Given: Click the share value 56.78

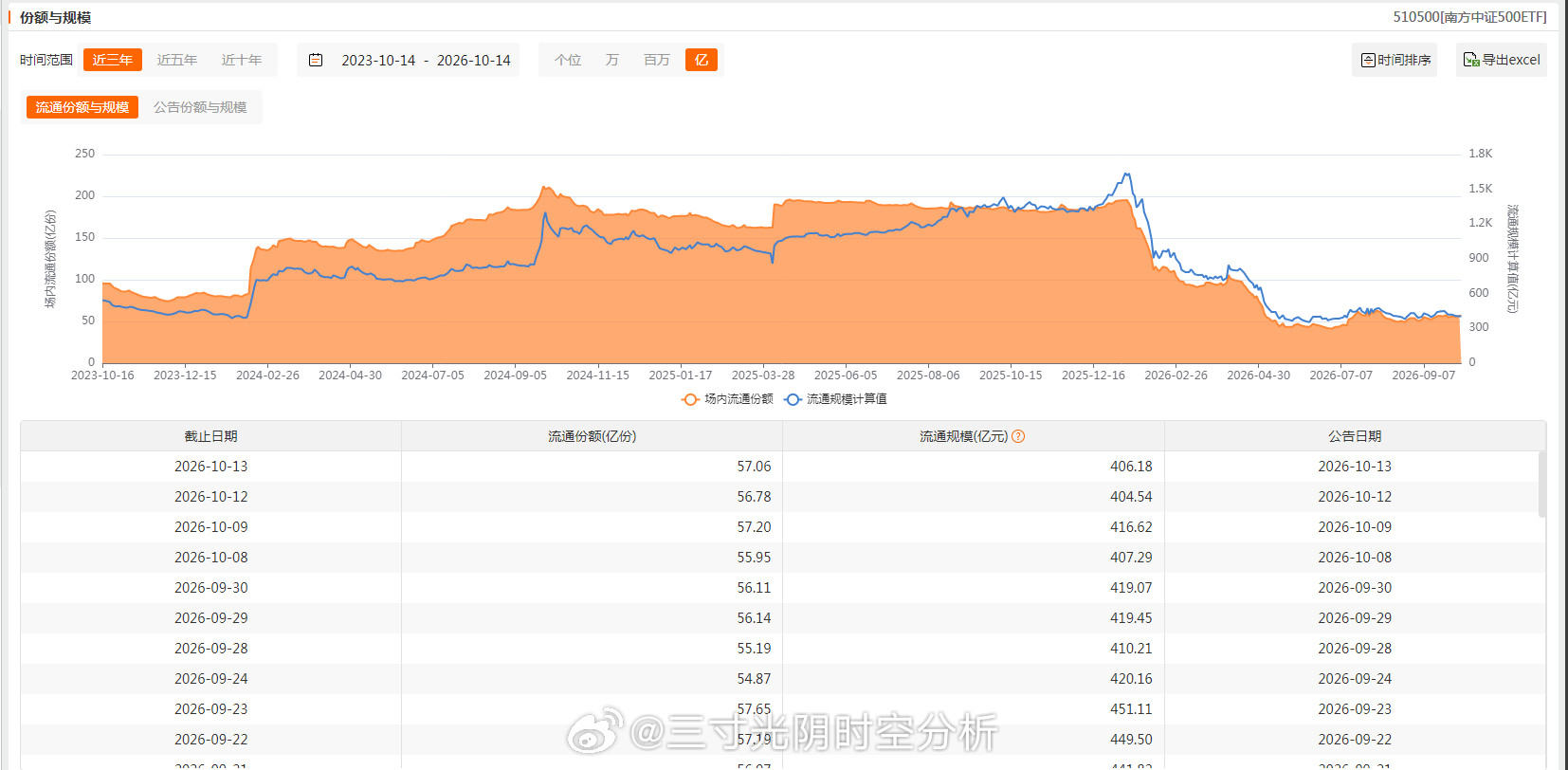Looking at the screenshot, I should (754, 497).
